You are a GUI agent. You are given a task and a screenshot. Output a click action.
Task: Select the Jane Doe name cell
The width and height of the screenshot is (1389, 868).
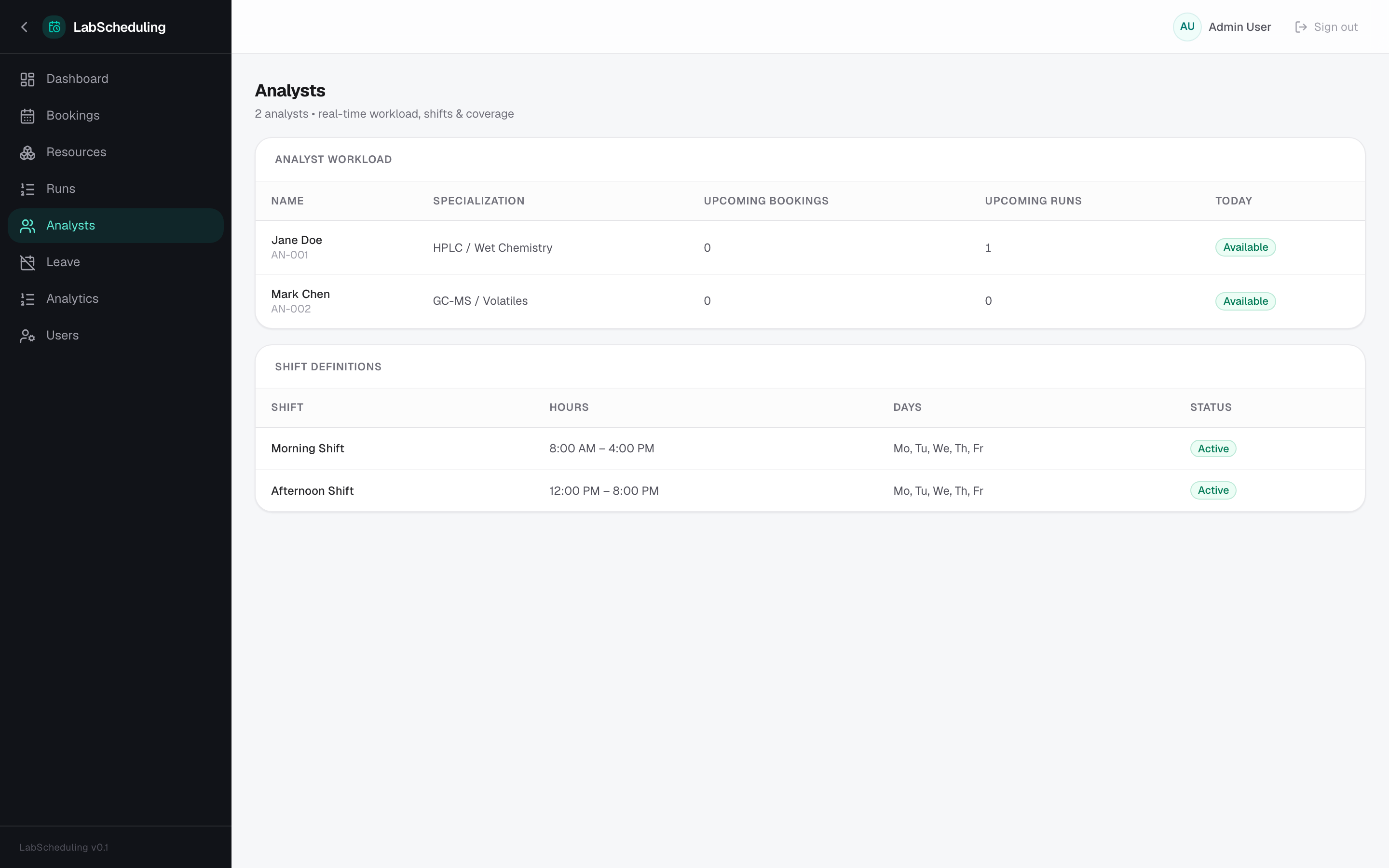pyautogui.click(x=296, y=240)
